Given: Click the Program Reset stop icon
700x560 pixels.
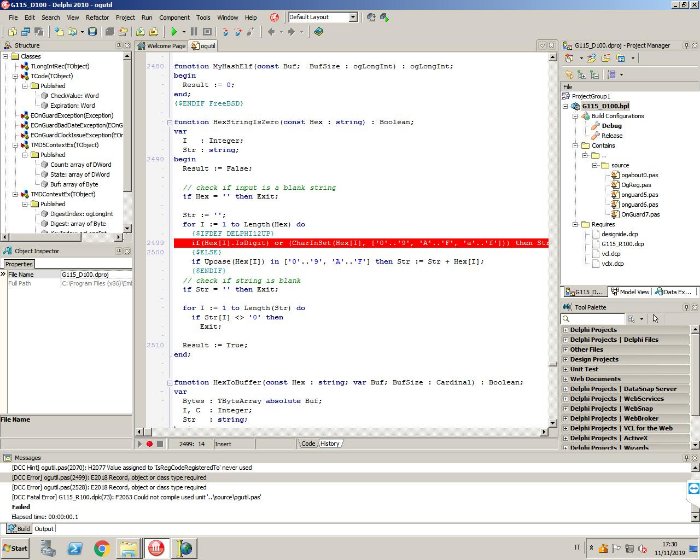Looking at the screenshot, I should 207,32.
